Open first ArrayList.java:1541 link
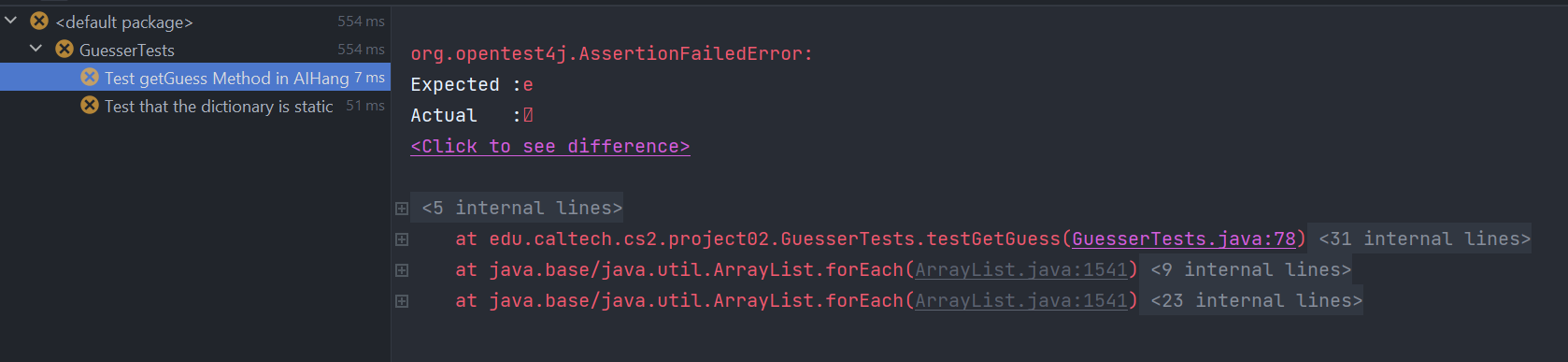This screenshot has width=1568, height=362. click(1021, 269)
